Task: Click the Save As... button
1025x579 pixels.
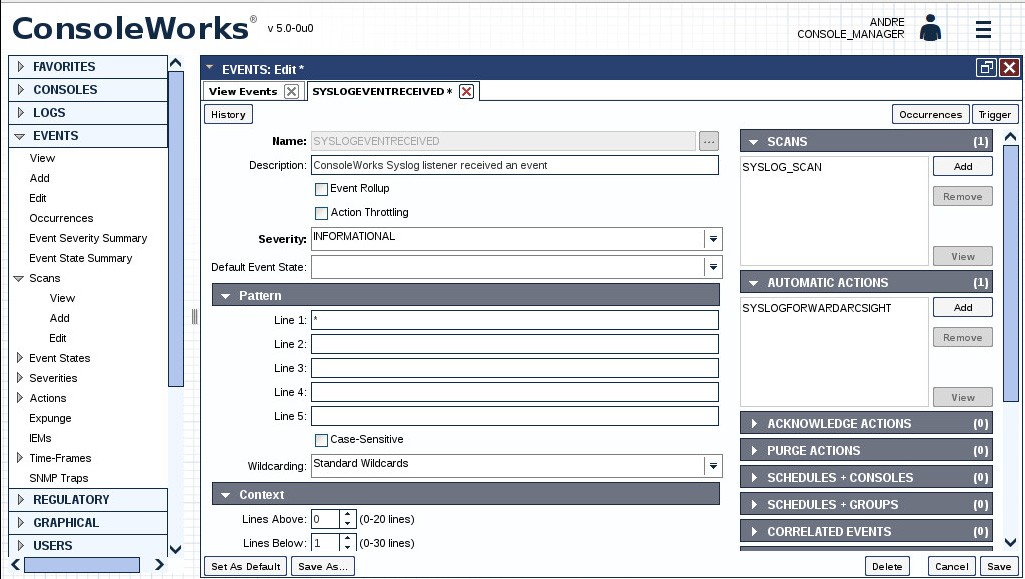Action: (323, 567)
